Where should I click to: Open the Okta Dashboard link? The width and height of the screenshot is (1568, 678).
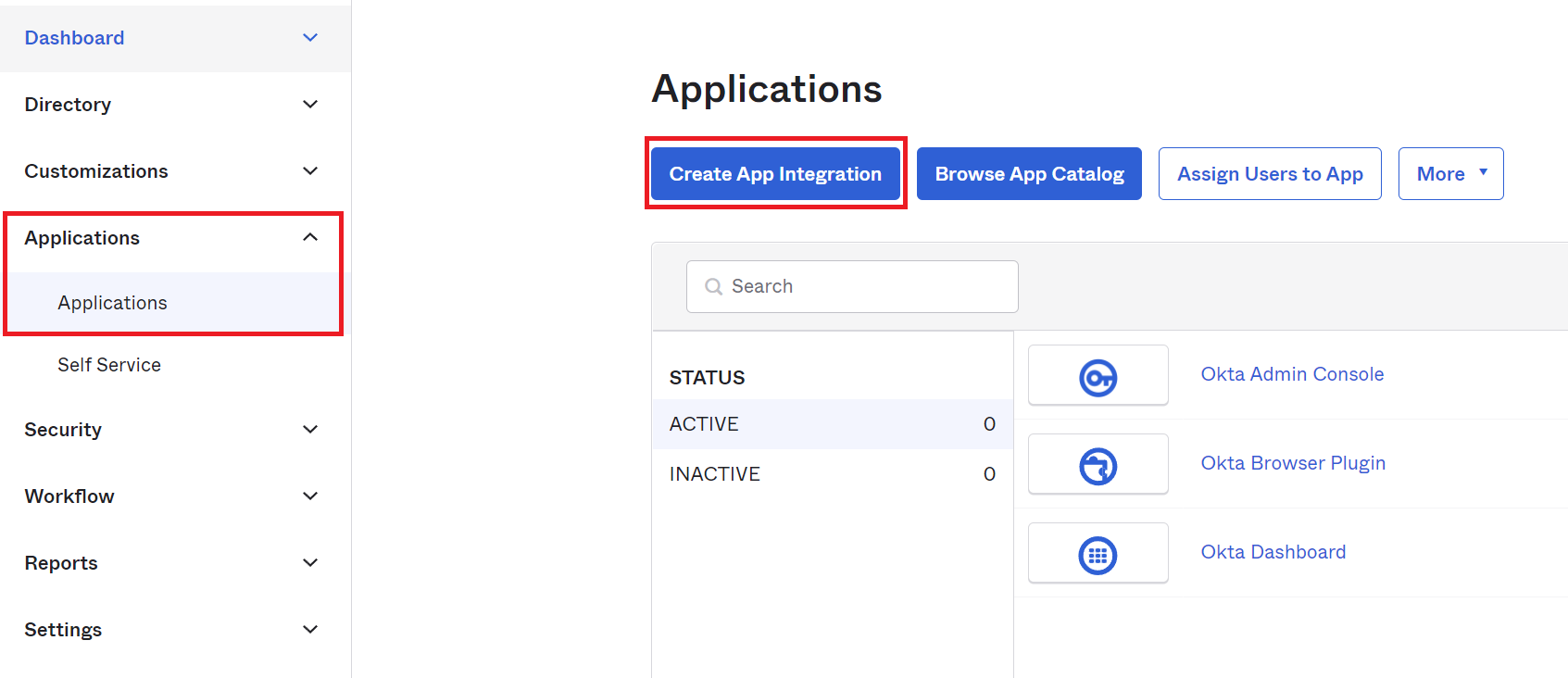(x=1273, y=552)
